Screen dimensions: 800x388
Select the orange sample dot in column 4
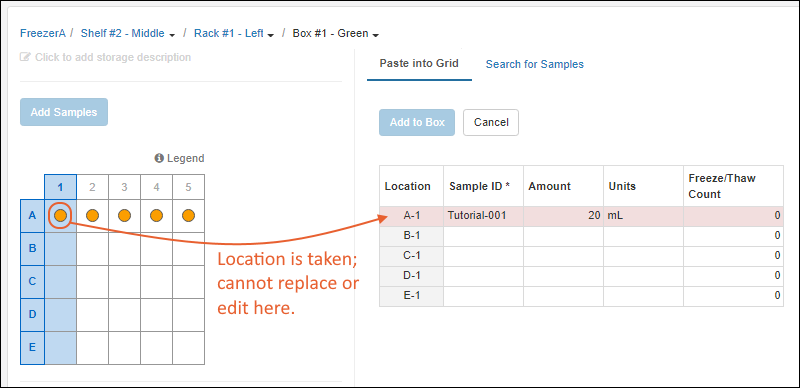coord(156,216)
